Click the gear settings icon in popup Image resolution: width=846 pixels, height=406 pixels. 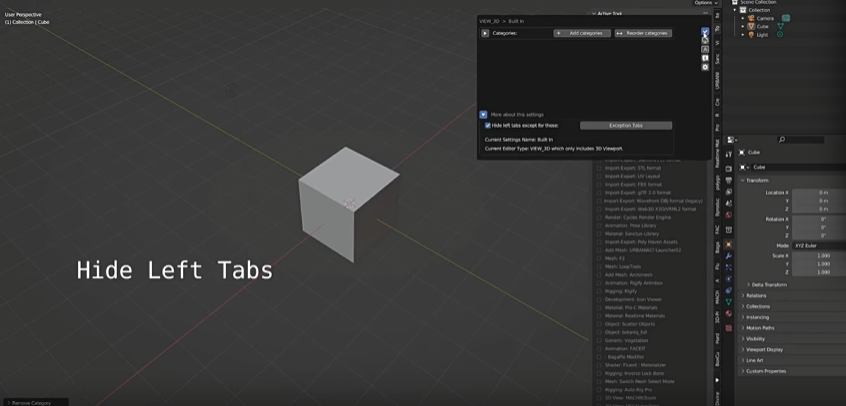tap(705, 67)
